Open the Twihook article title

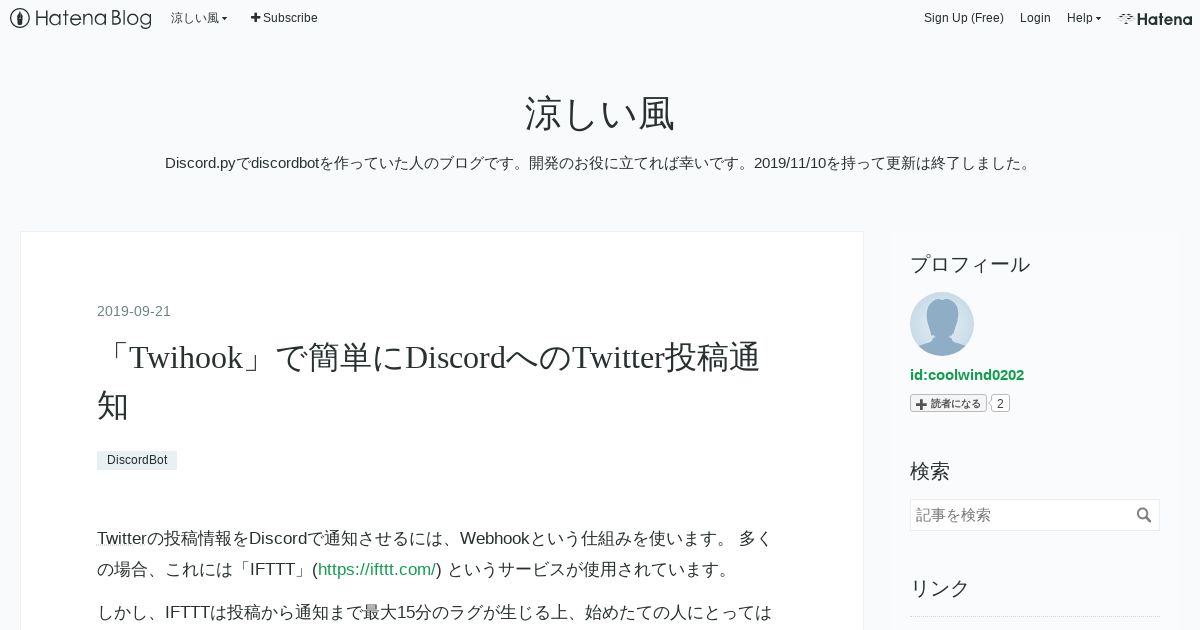(428, 381)
